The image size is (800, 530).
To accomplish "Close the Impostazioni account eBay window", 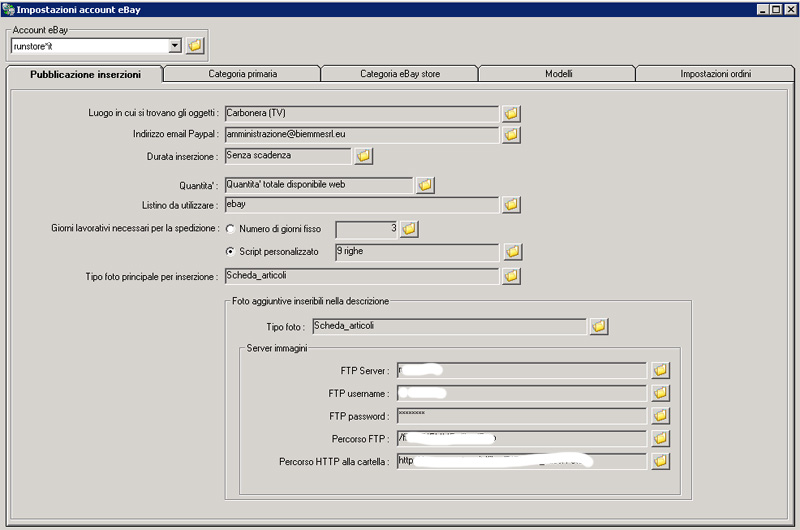I will [x=790, y=9].
